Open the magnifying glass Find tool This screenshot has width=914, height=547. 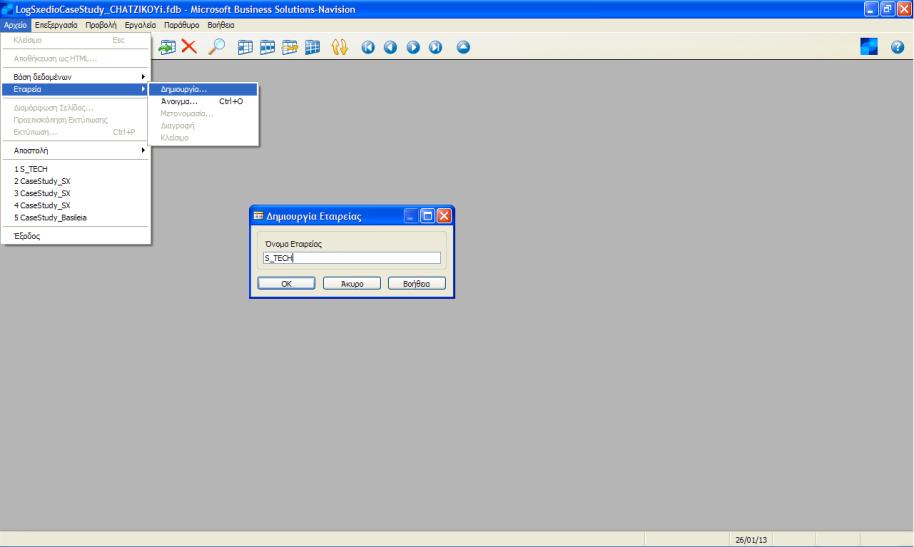pyautogui.click(x=217, y=47)
